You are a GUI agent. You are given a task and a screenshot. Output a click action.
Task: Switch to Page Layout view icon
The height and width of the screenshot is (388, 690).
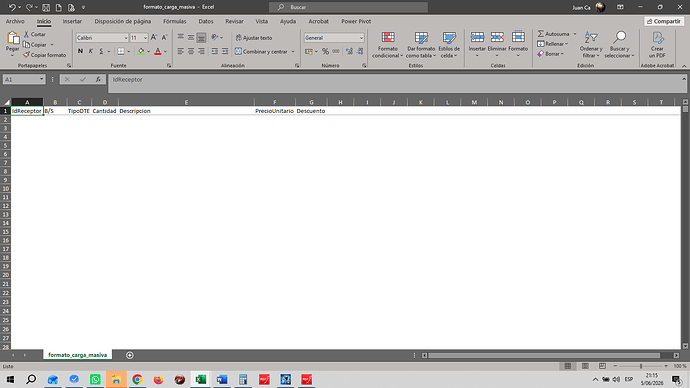[x=585, y=366]
